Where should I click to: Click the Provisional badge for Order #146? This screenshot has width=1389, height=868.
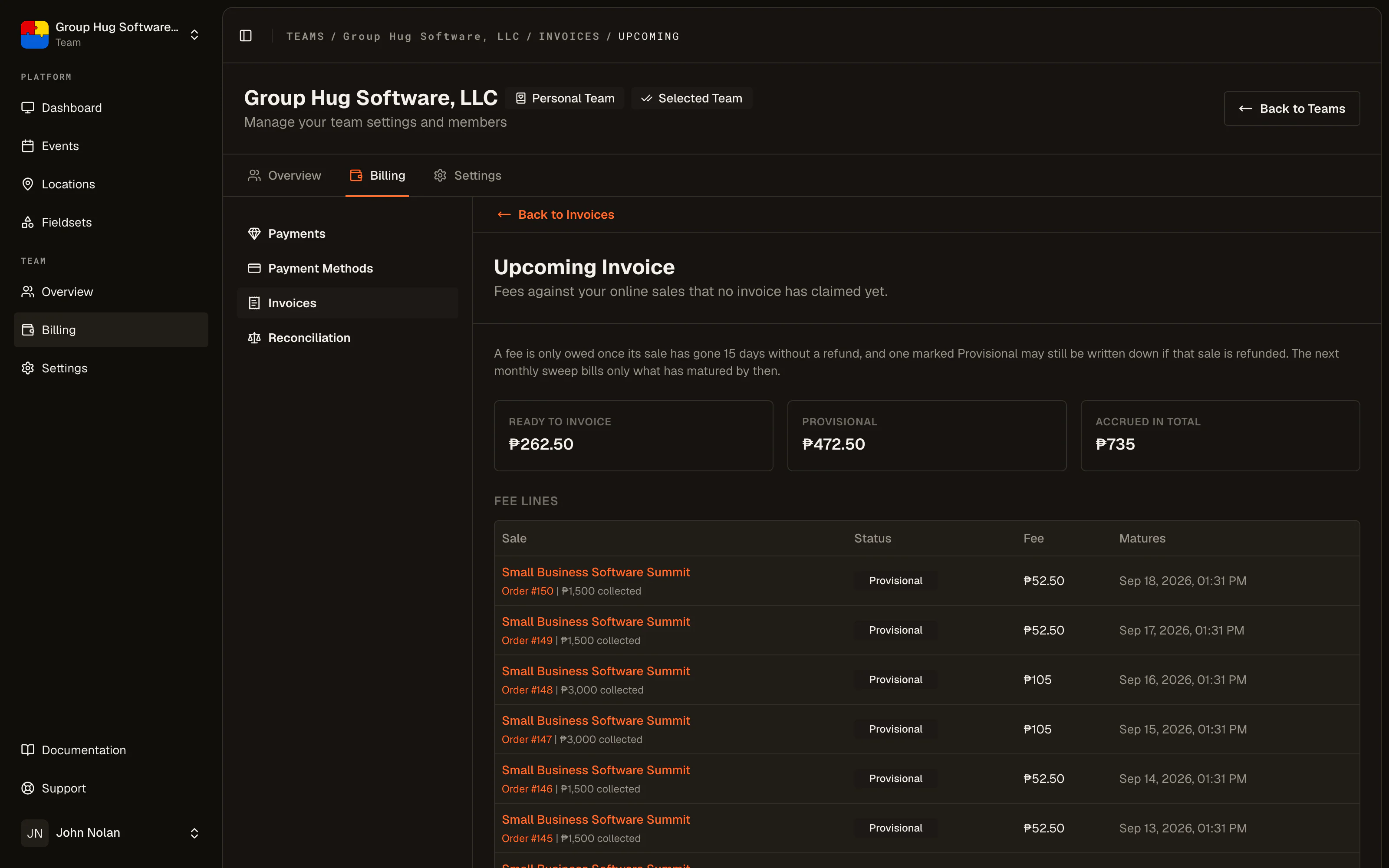pyautogui.click(x=895, y=779)
